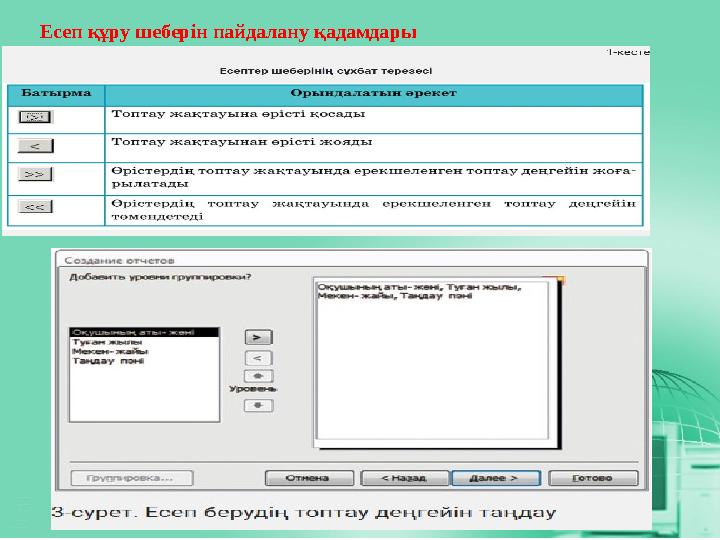Click the table caption 'Есептер шеберінің сұхбат терезесі'
This screenshot has height=540, width=720.
coord(326,71)
